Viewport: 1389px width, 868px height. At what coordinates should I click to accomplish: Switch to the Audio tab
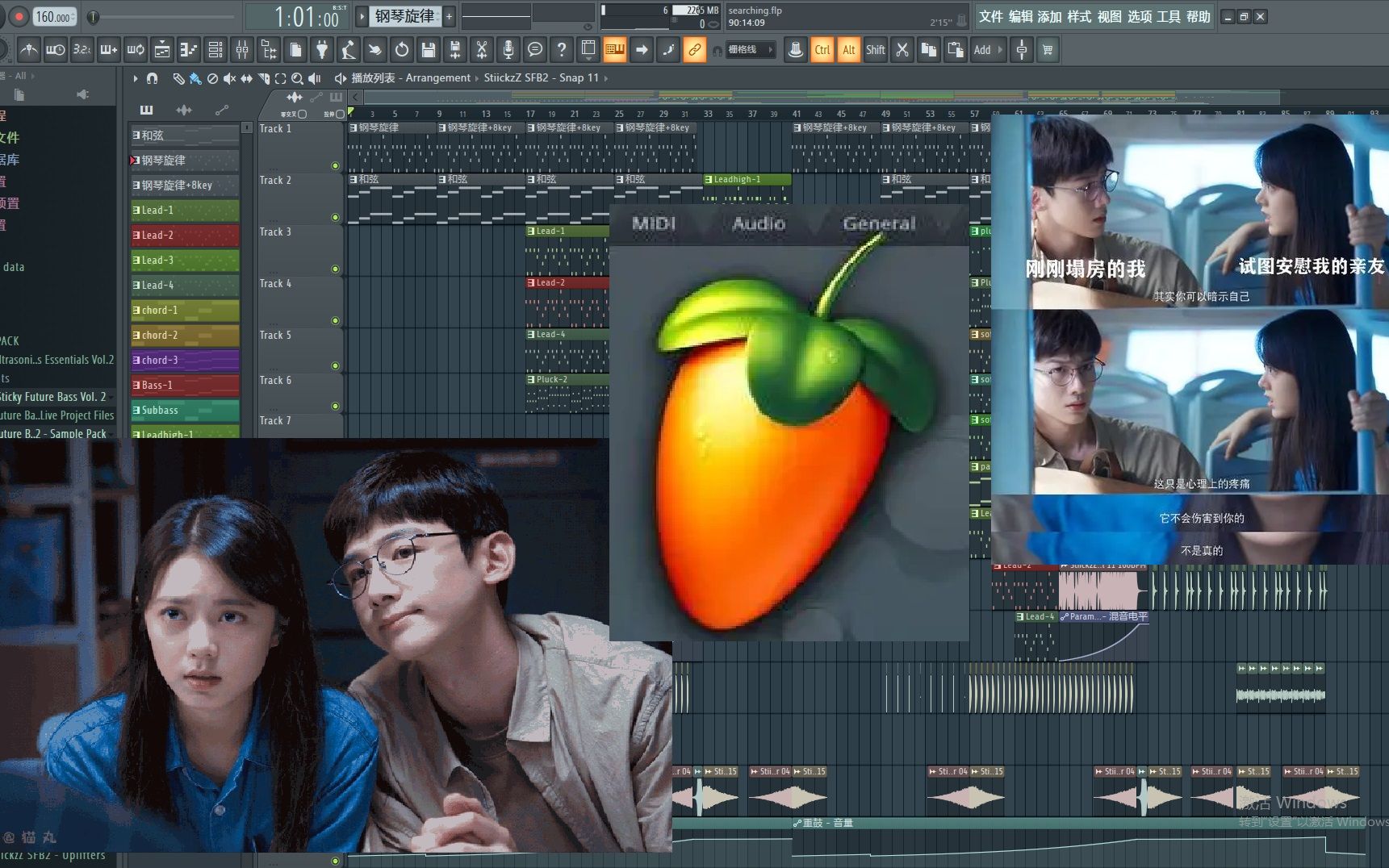pyautogui.click(x=759, y=223)
